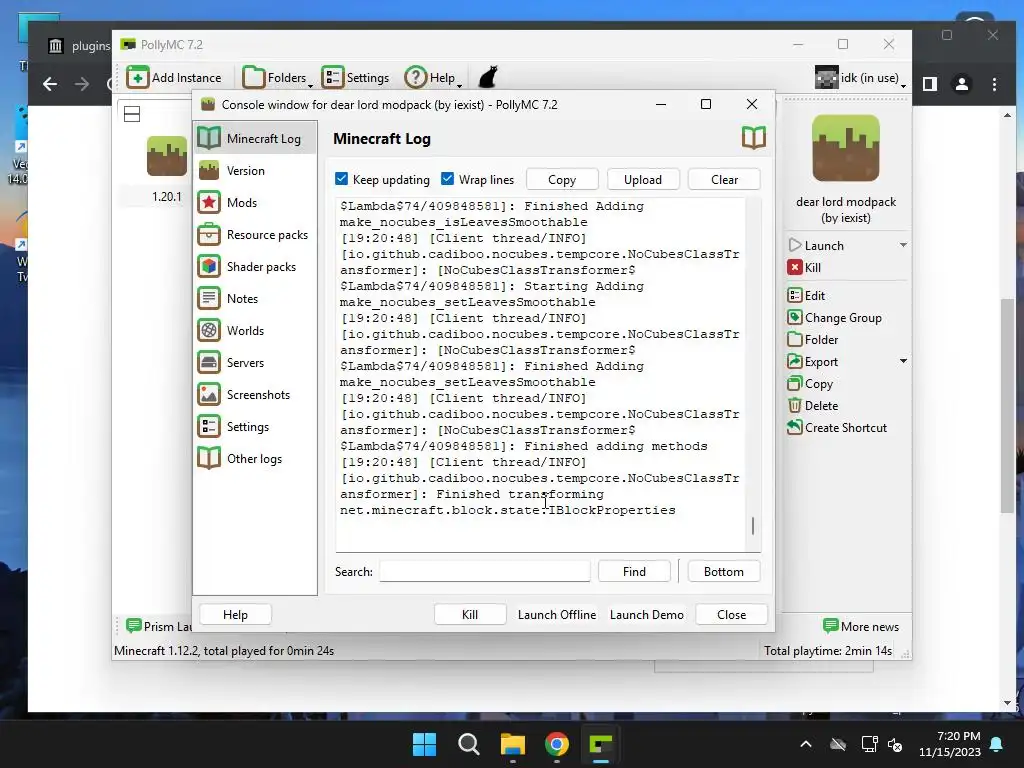
Task: Open the Version page
Action: tap(255, 170)
